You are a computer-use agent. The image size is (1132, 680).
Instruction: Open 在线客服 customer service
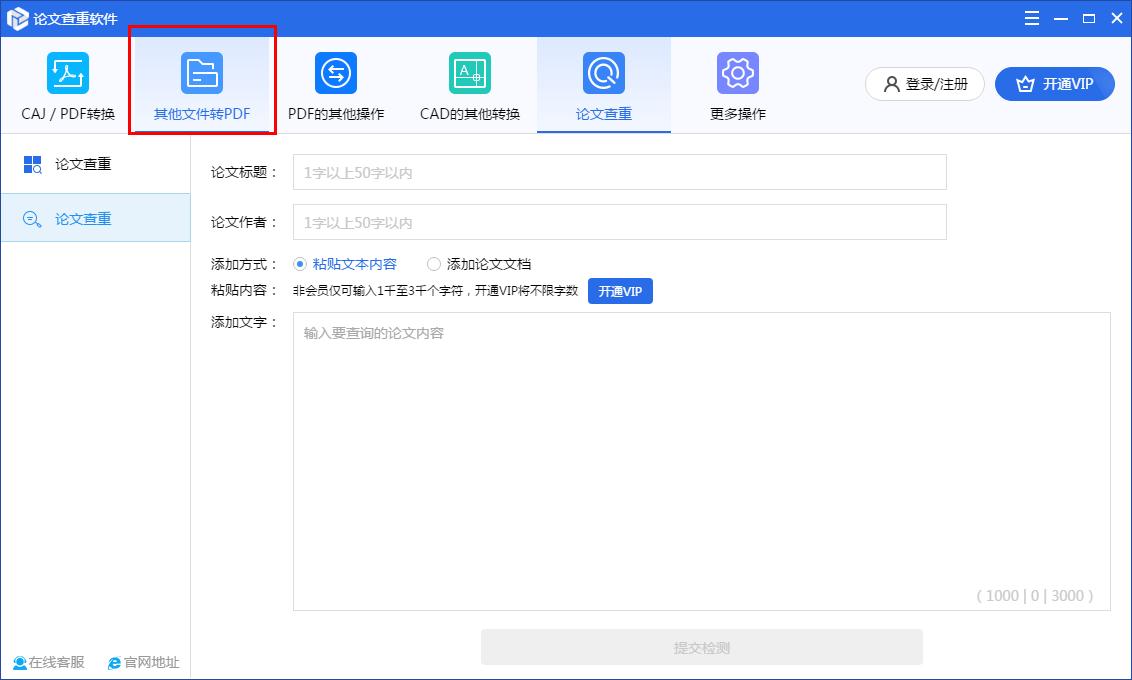point(48,662)
